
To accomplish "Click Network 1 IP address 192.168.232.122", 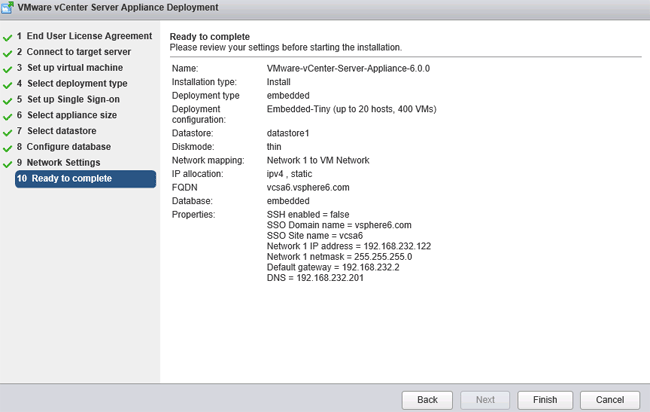I will click(349, 246).
